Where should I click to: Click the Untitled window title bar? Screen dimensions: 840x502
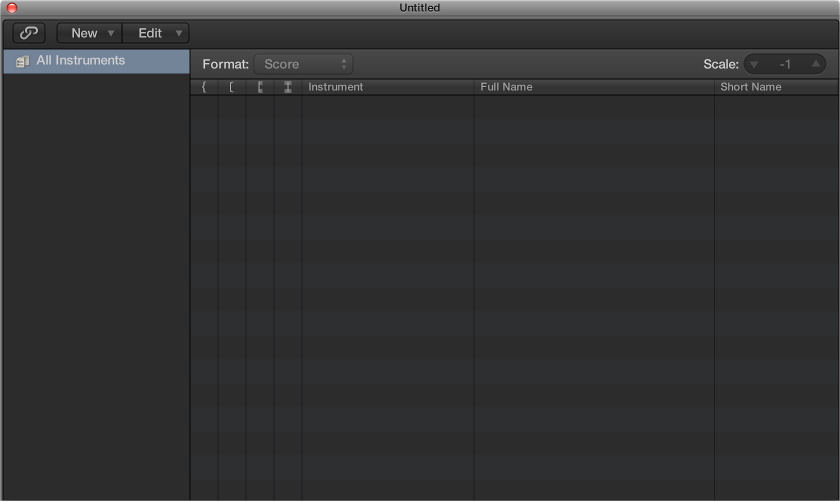[420, 8]
